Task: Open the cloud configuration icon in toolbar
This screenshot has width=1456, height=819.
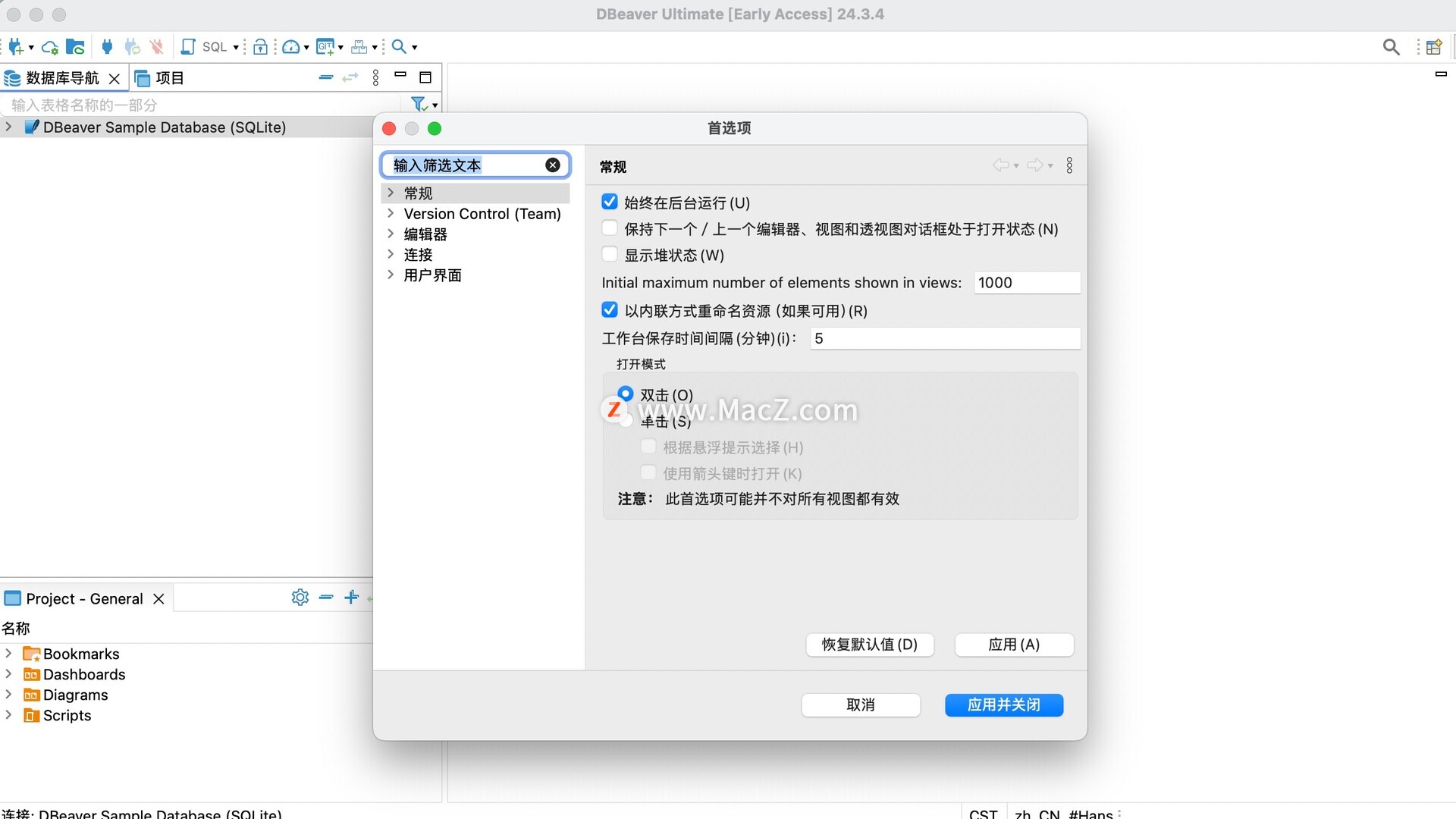Action: pos(50,47)
